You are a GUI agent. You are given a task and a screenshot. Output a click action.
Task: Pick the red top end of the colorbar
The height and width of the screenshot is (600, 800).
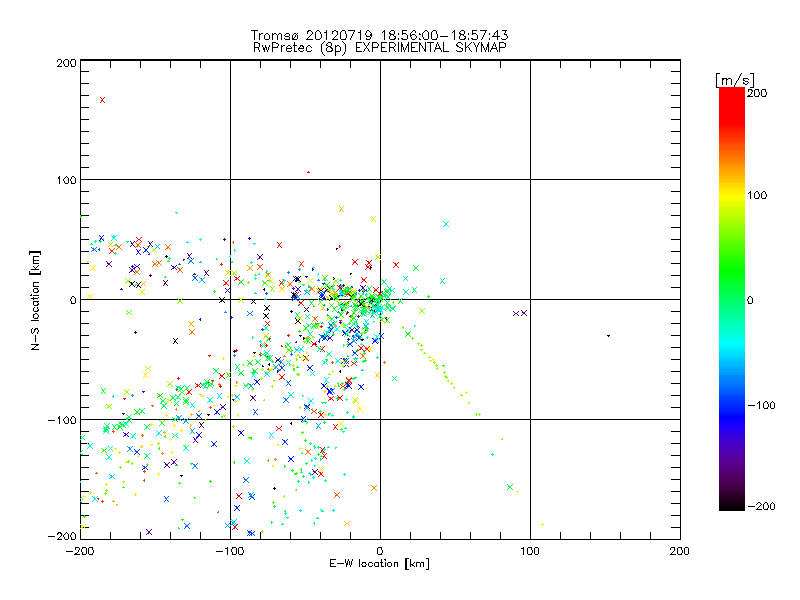pyautogui.click(x=731, y=94)
